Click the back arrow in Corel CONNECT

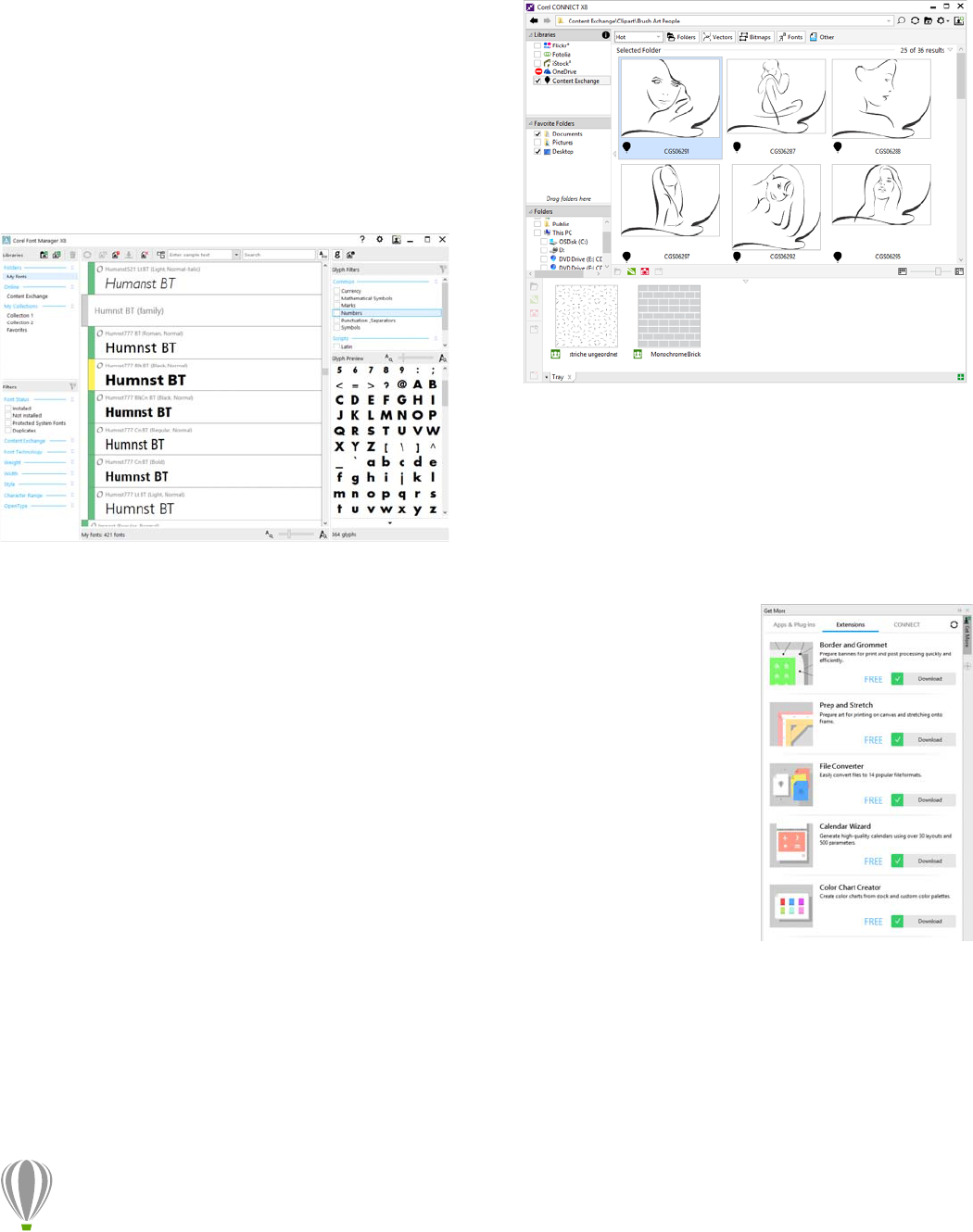534,20
